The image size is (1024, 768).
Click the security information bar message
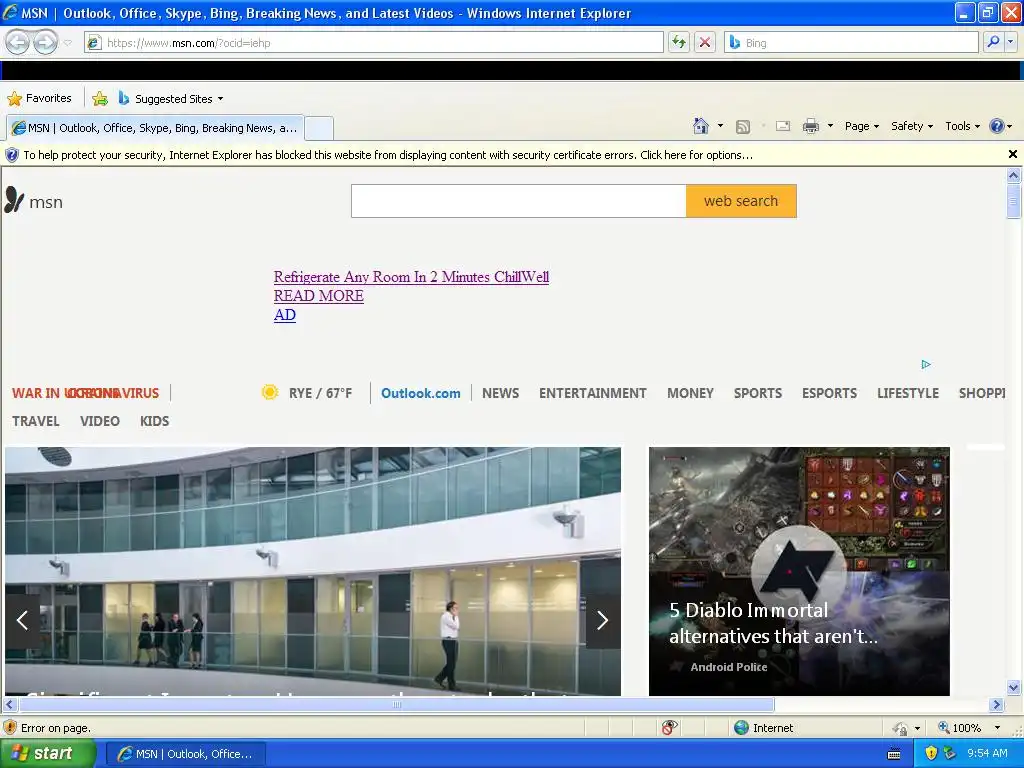[x=388, y=155]
